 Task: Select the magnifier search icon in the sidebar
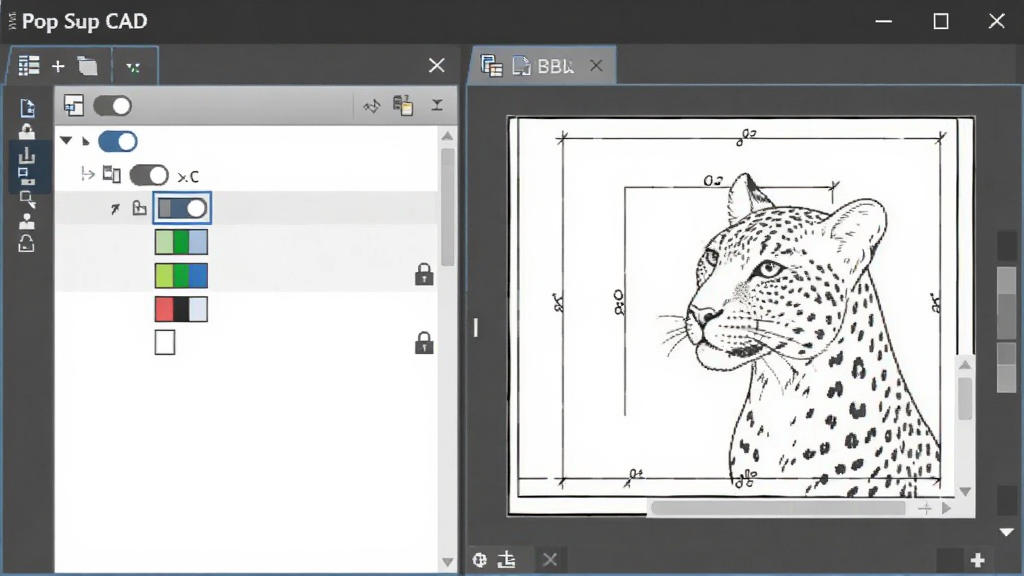coord(27,199)
